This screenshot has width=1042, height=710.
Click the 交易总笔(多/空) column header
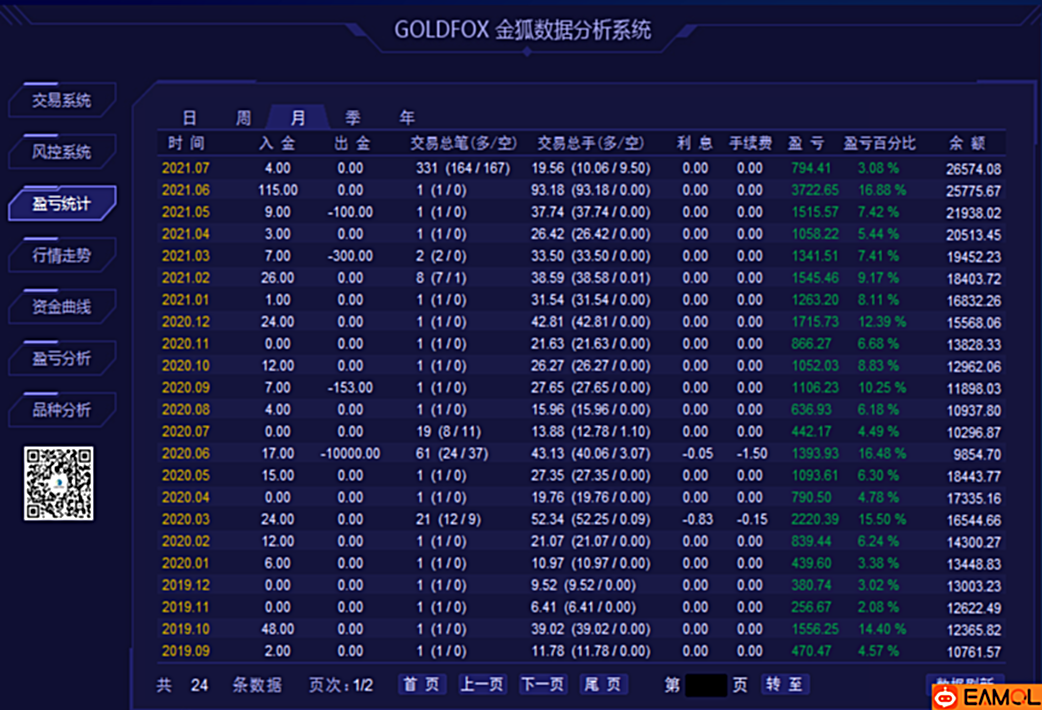pos(463,143)
